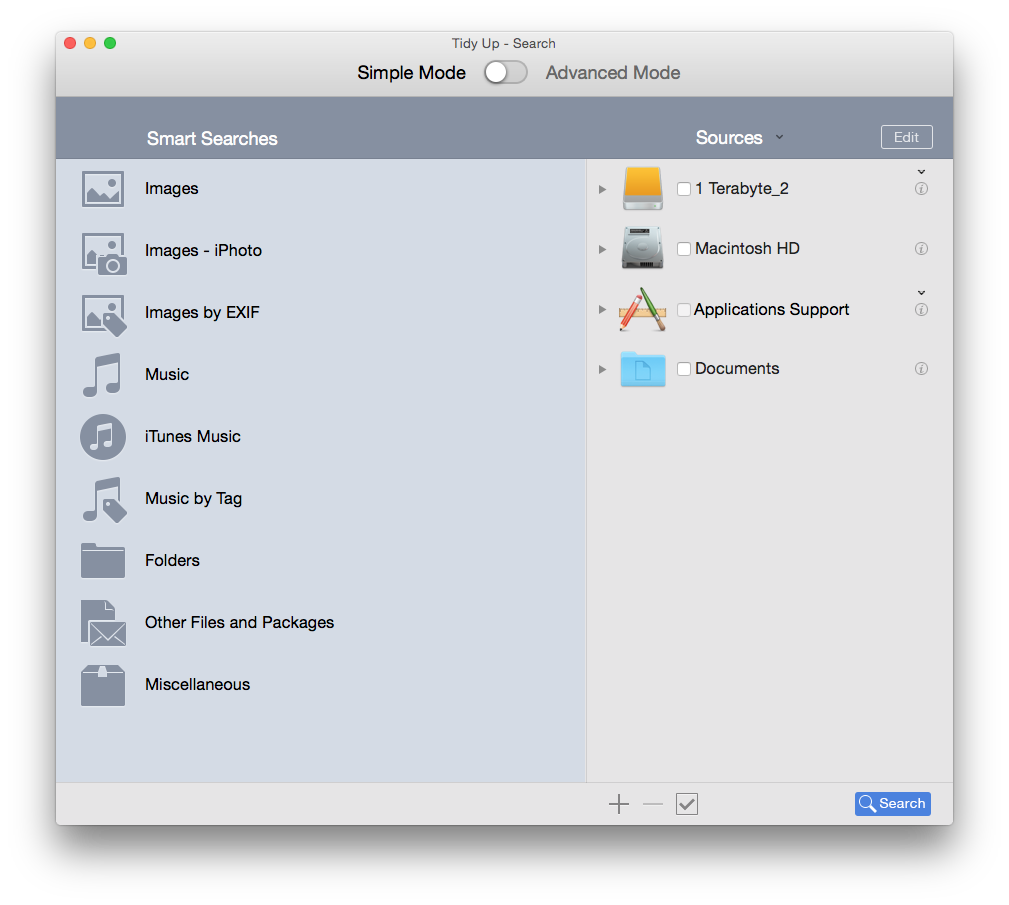Click the Miscellaneous box icon
Screen dimensions: 1009x905
[103, 685]
